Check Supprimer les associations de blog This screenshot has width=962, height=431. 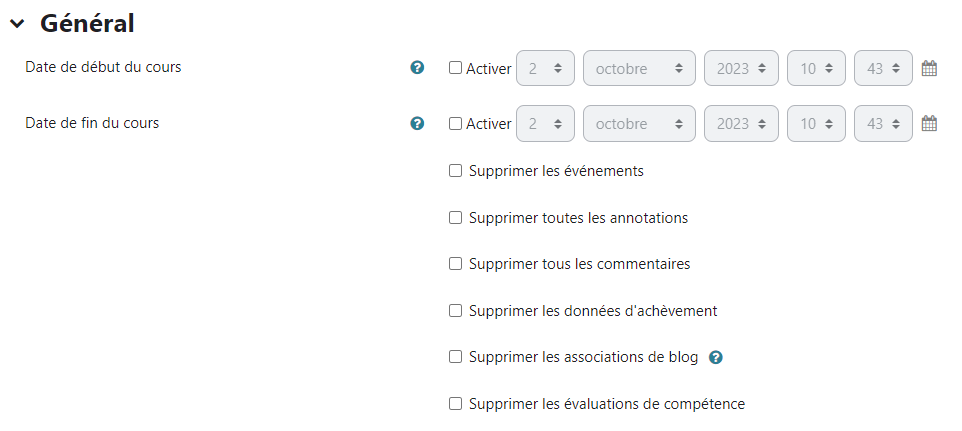456,357
